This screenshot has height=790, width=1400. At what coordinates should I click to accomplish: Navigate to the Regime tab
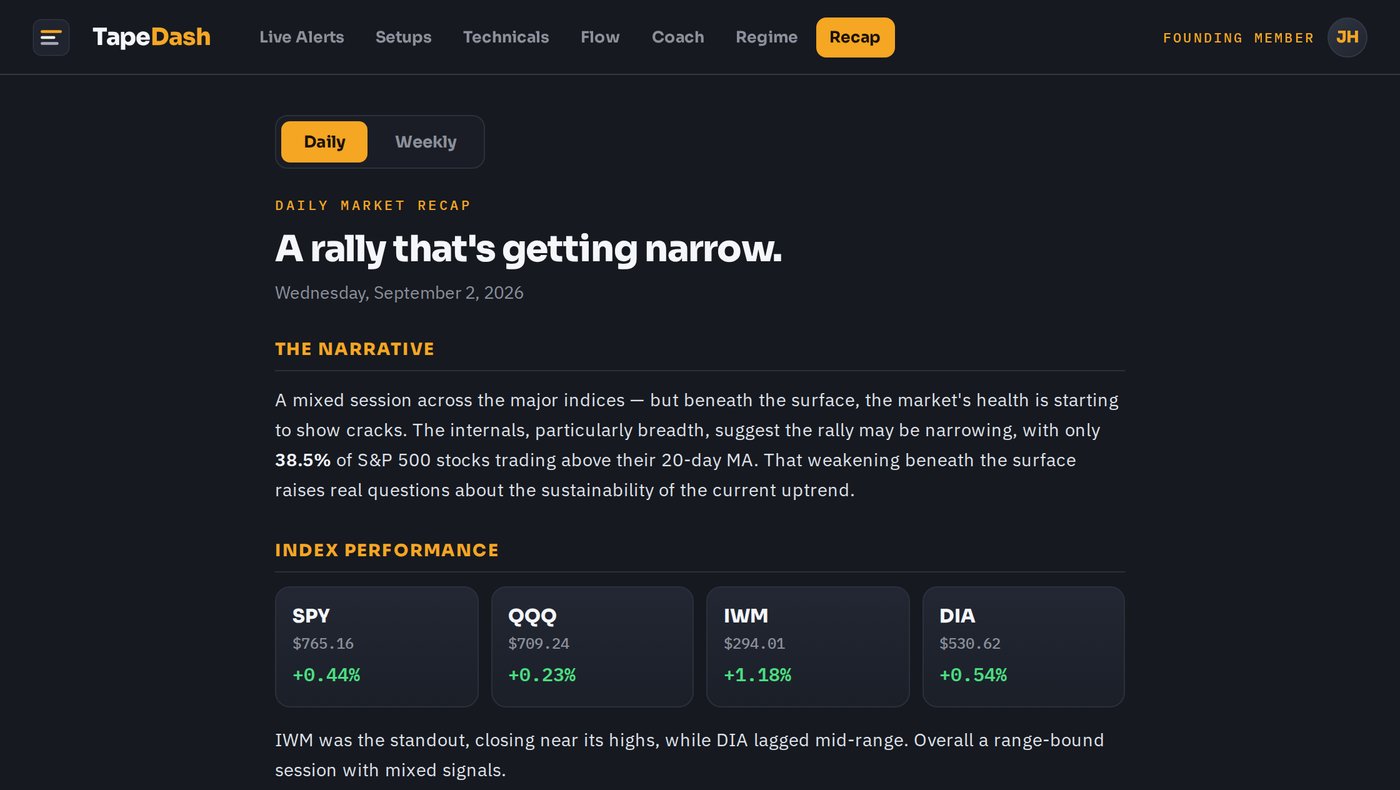(x=767, y=38)
